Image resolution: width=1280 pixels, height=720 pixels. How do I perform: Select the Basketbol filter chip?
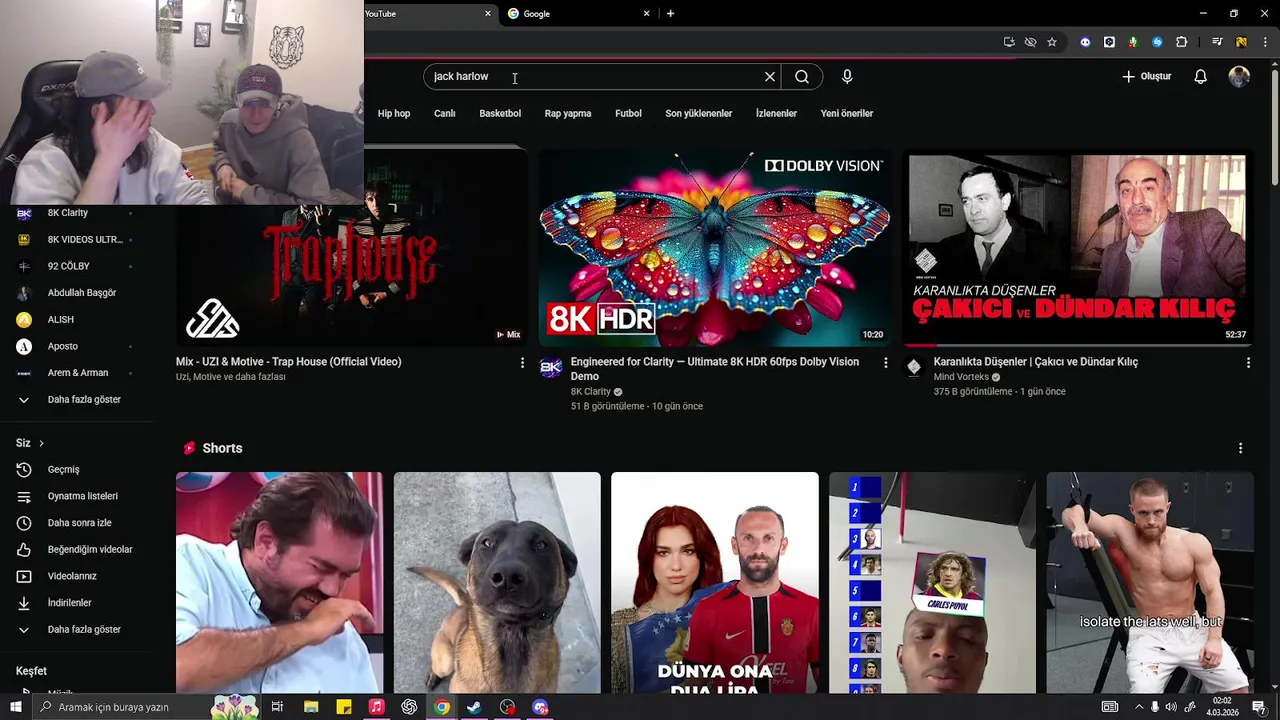(x=500, y=113)
